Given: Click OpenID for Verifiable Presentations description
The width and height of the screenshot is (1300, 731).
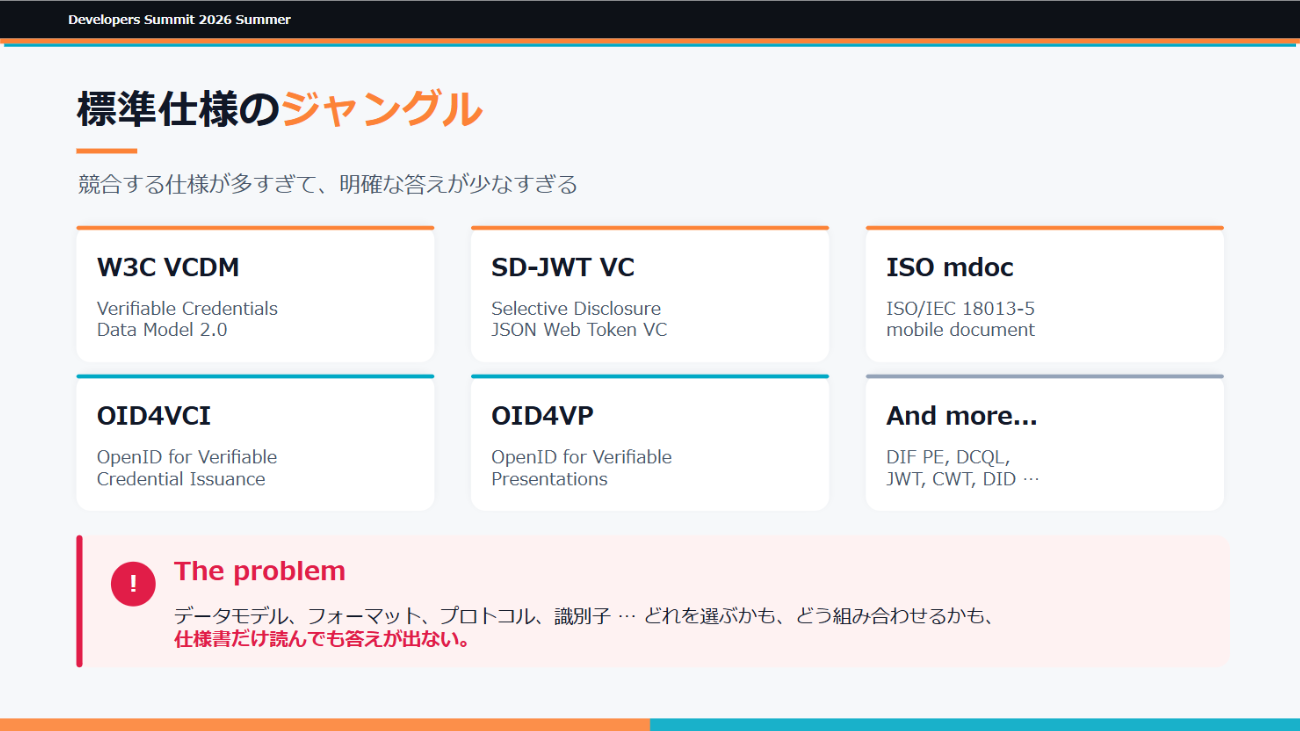Looking at the screenshot, I should coord(581,468).
